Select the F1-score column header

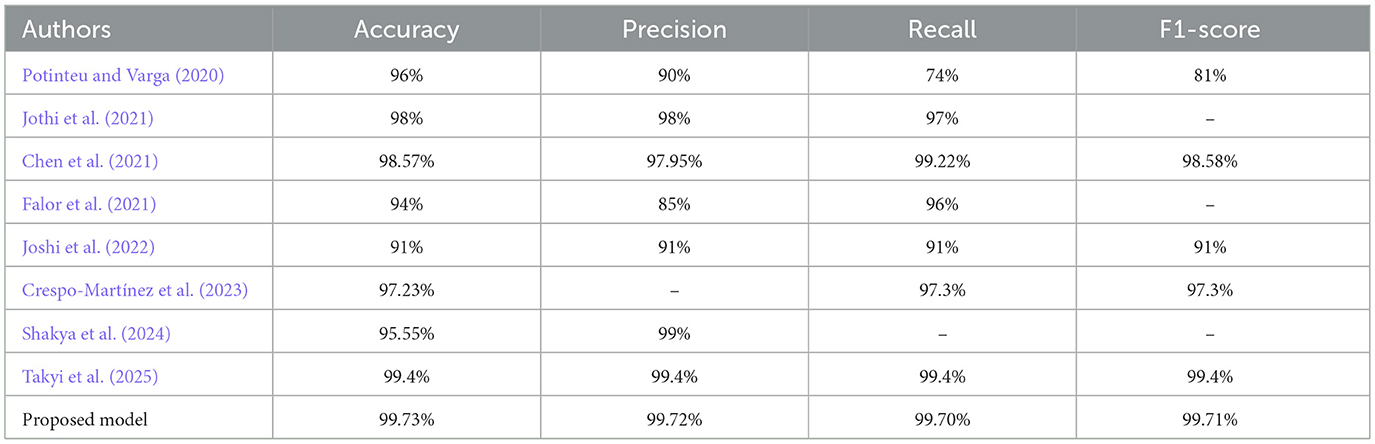coord(1210,30)
